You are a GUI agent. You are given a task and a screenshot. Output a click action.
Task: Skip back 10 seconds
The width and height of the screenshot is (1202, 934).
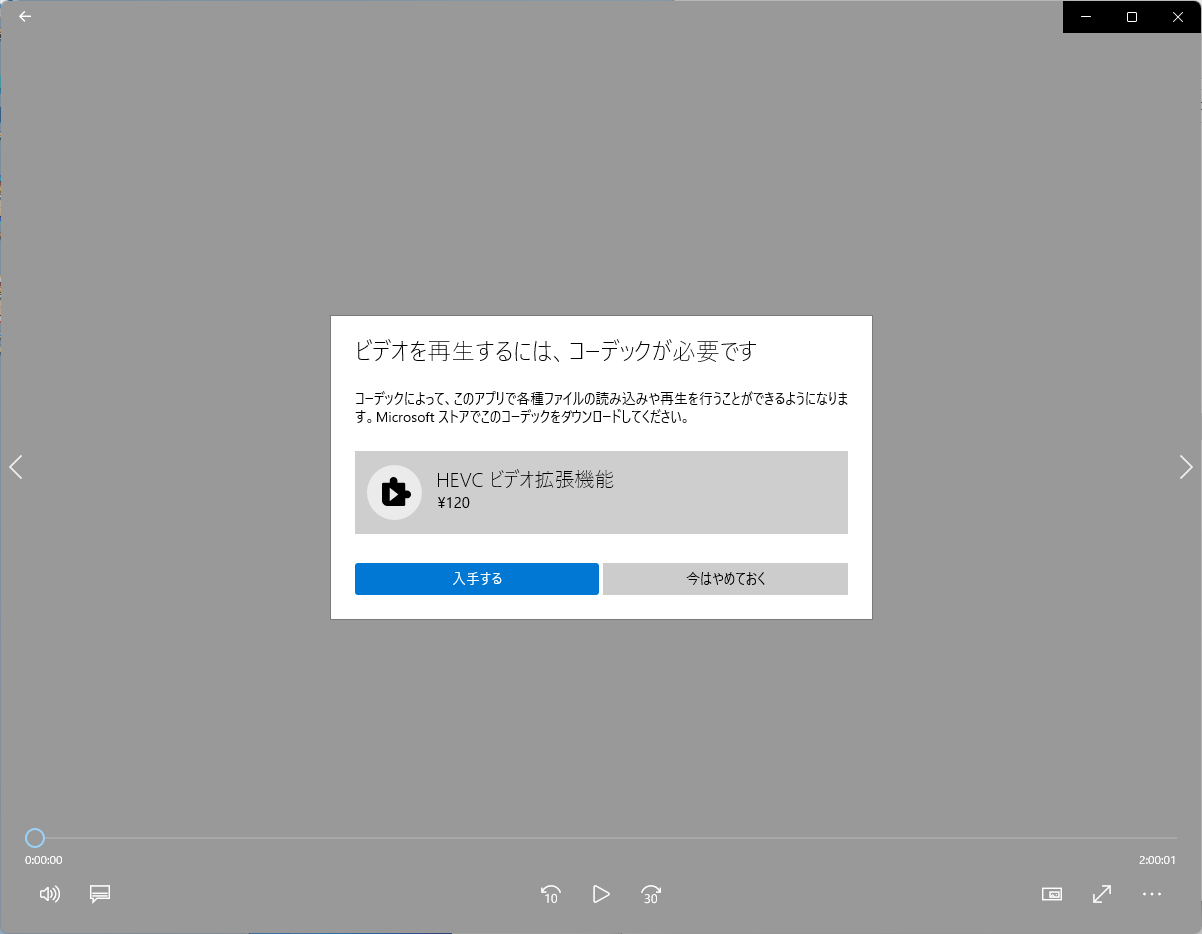click(x=550, y=894)
